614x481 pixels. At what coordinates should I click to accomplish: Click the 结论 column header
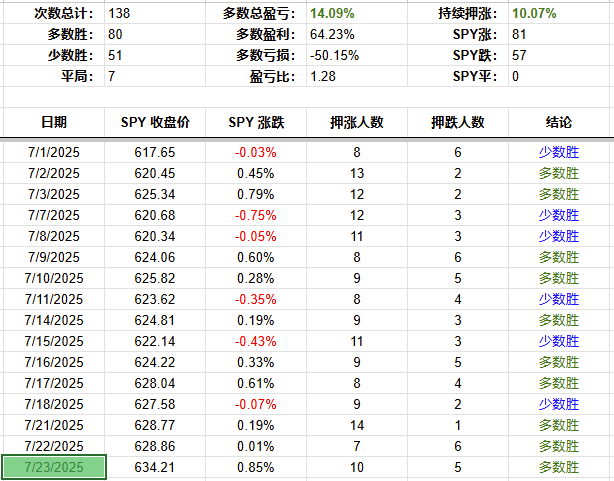559,122
